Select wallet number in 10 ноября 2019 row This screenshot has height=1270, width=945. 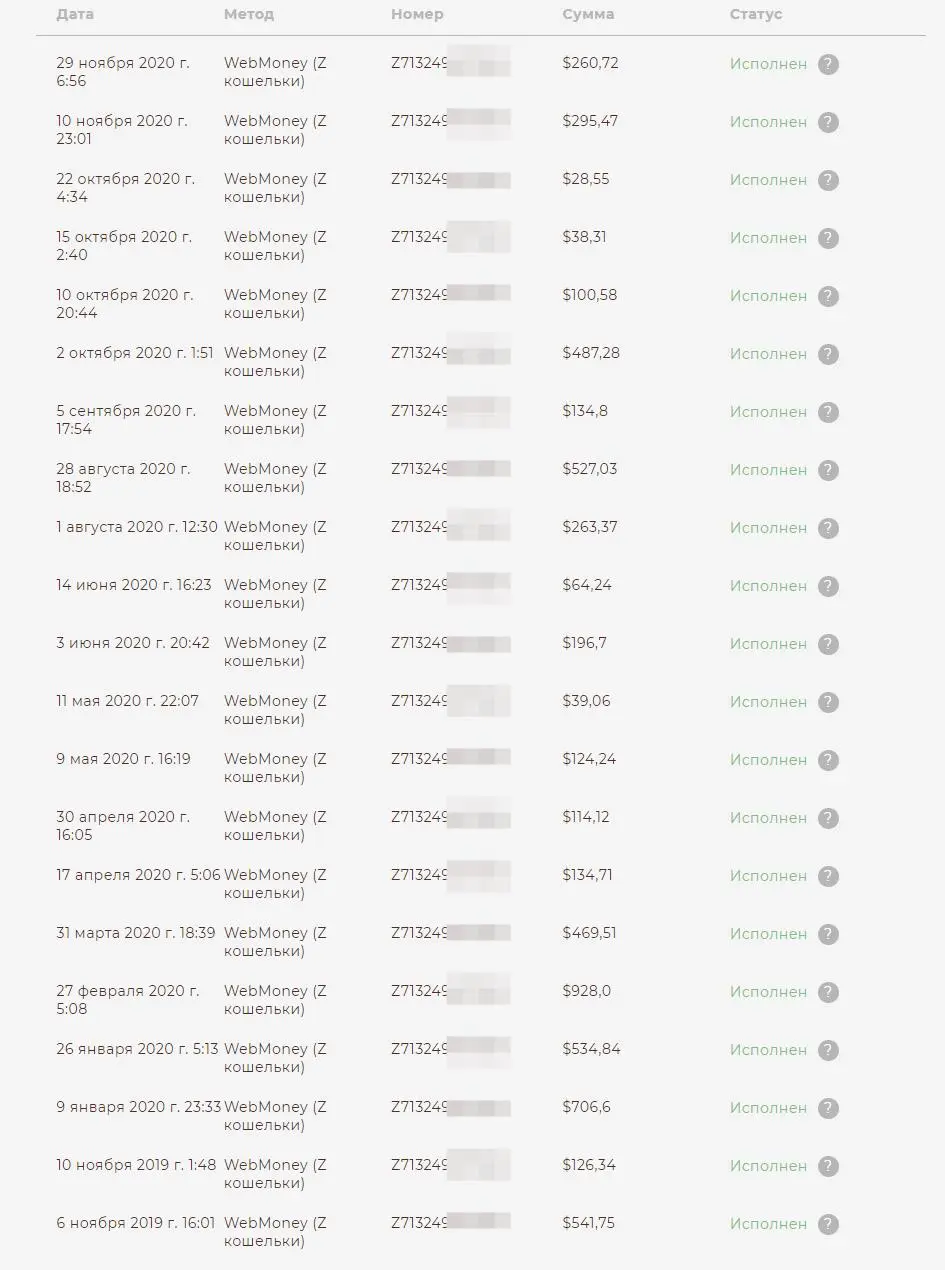pos(451,1165)
